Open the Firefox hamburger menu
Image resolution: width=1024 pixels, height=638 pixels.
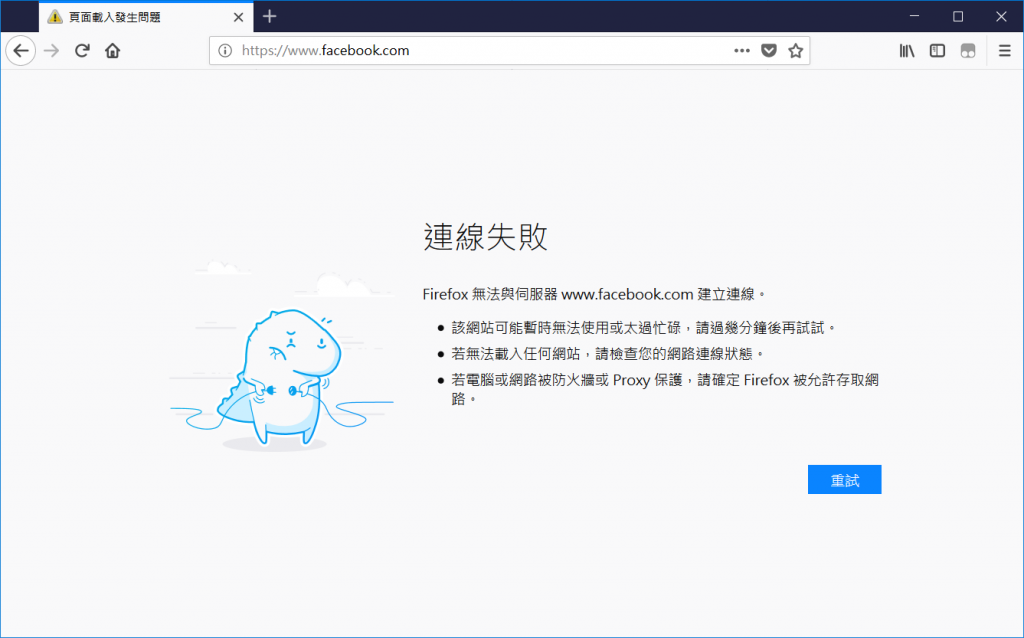[x=1004, y=50]
